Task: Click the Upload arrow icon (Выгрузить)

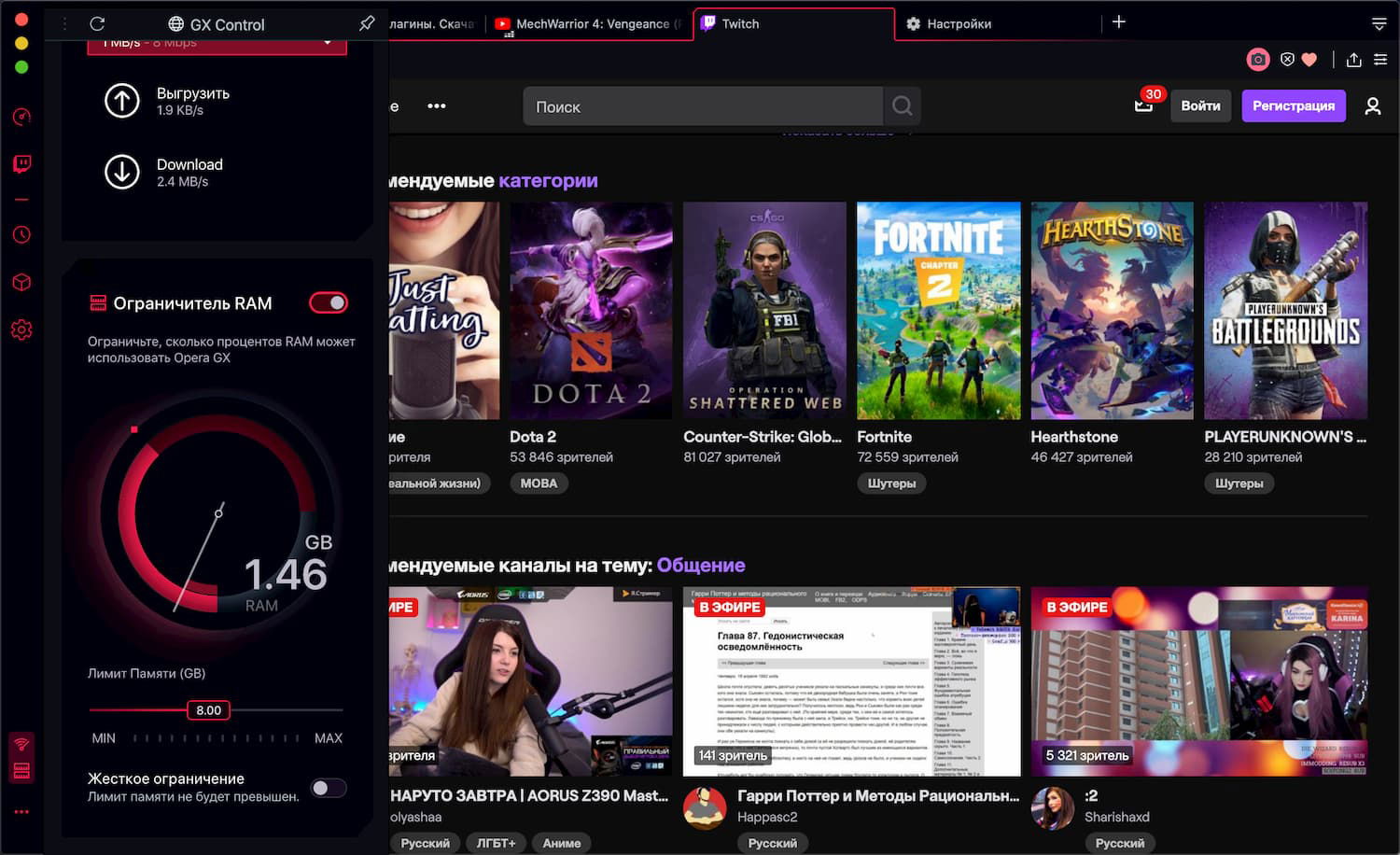Action: point(121,101)
